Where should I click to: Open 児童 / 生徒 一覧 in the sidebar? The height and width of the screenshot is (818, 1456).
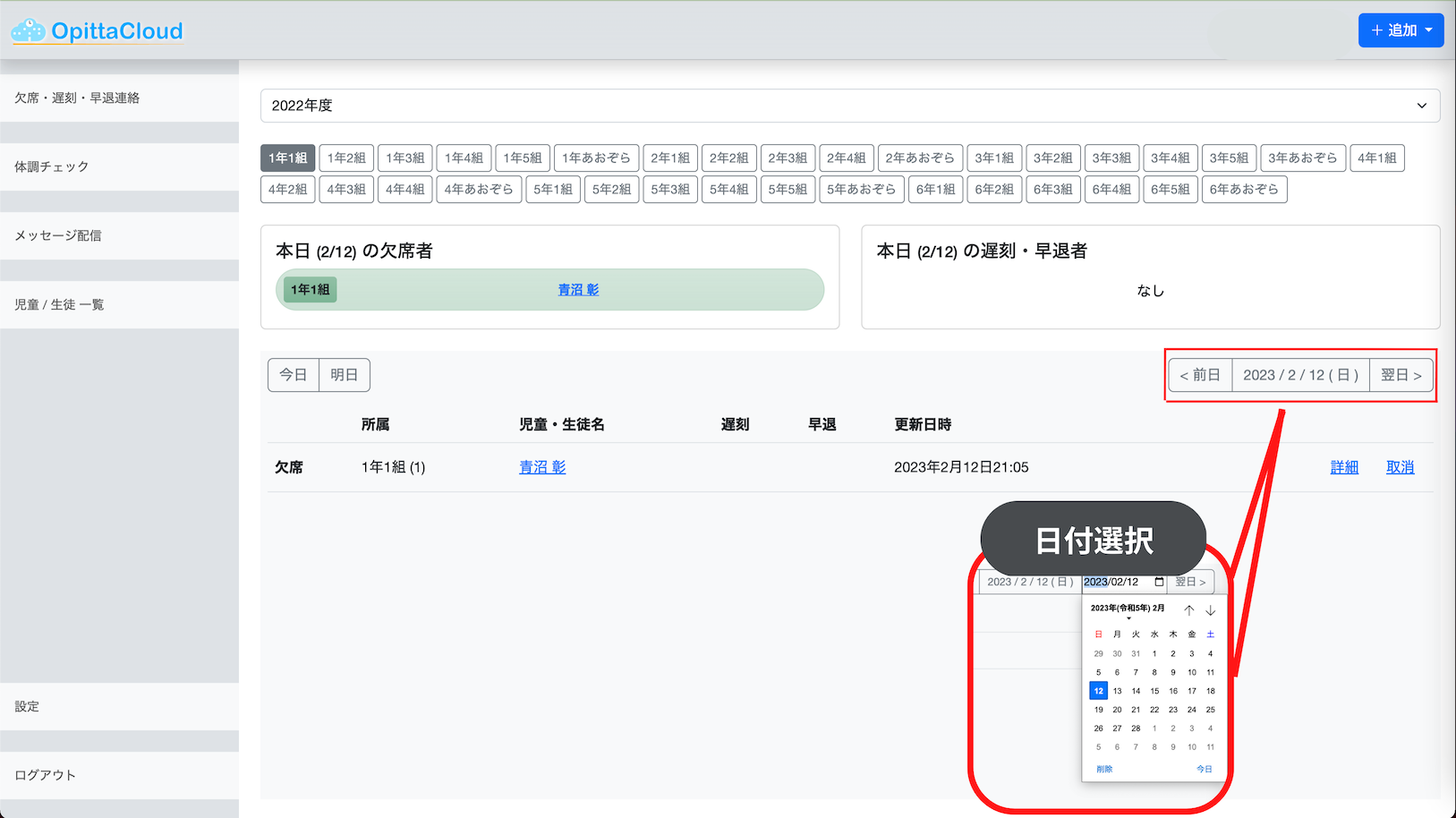pyautogui.click(x=119, y=304)
